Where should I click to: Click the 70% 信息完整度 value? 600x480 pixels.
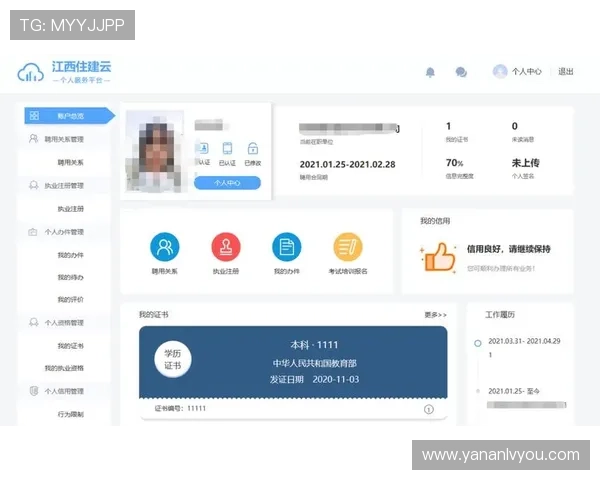454,163
